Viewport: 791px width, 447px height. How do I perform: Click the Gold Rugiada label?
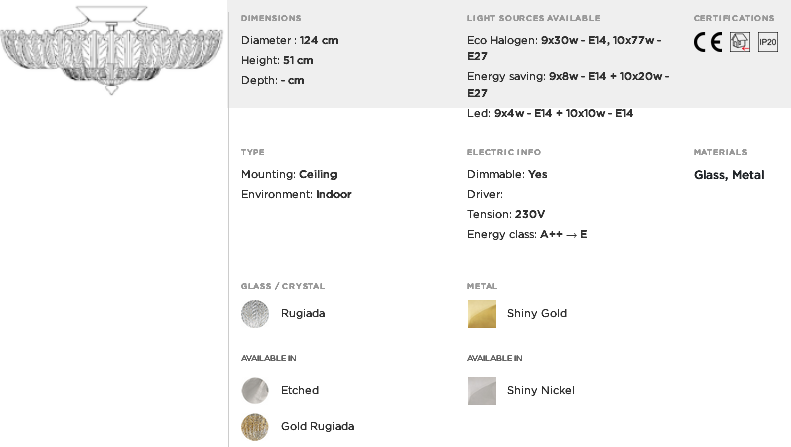[x=317, y=426]
